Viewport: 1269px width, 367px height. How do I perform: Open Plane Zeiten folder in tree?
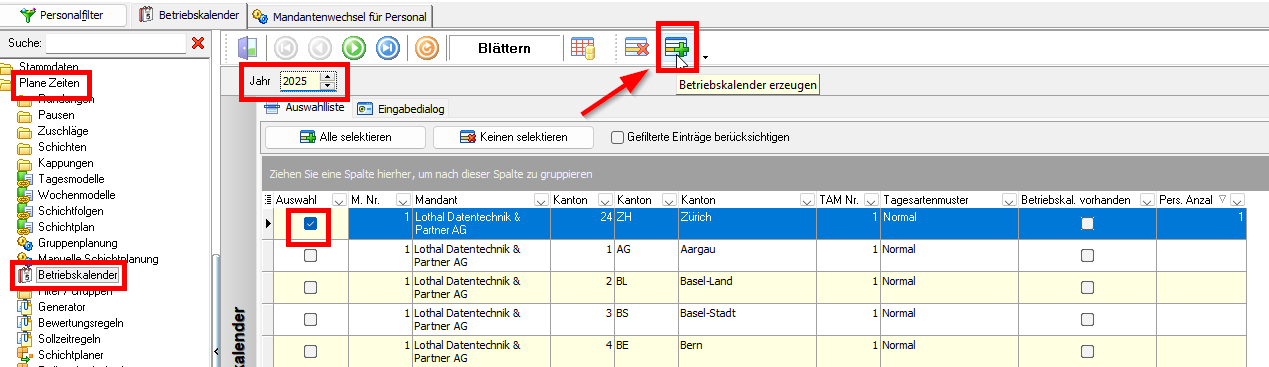[x=49, y=83]
